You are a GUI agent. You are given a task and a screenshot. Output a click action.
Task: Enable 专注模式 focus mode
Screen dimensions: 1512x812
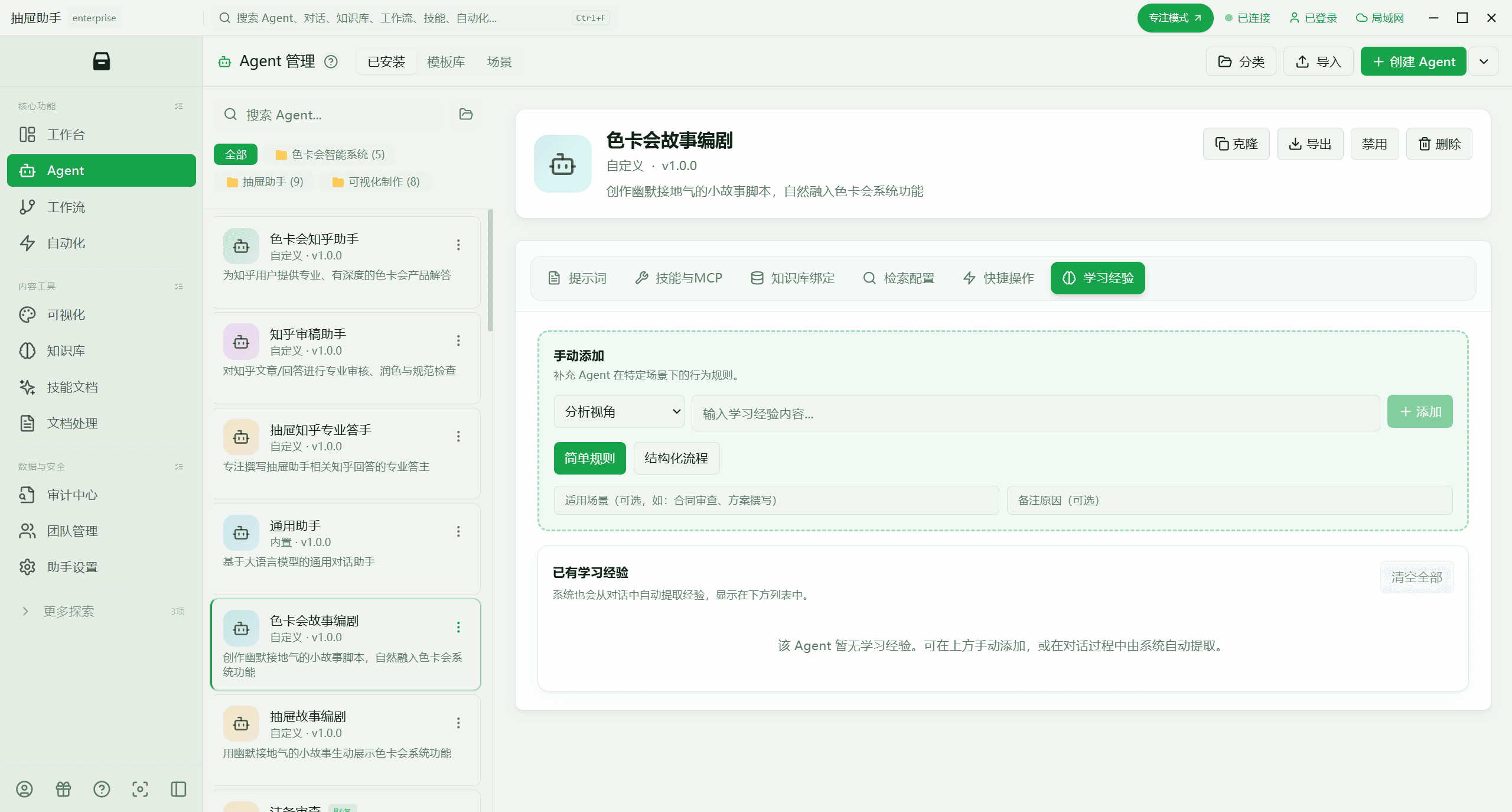[1175, 18]
